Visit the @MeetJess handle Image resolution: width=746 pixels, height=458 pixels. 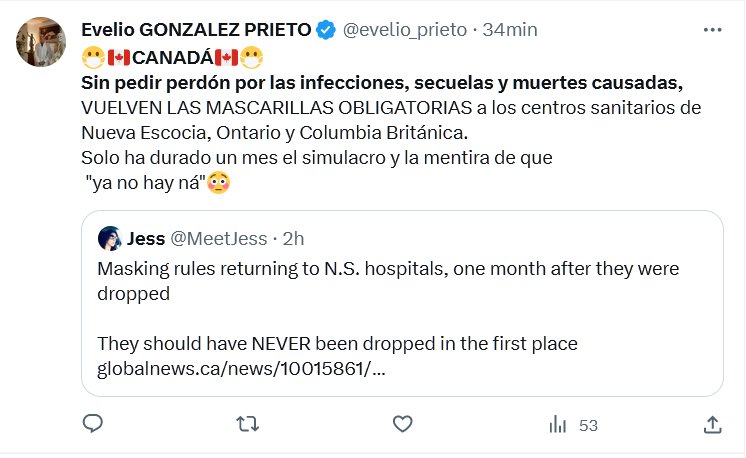click(220, 239)
